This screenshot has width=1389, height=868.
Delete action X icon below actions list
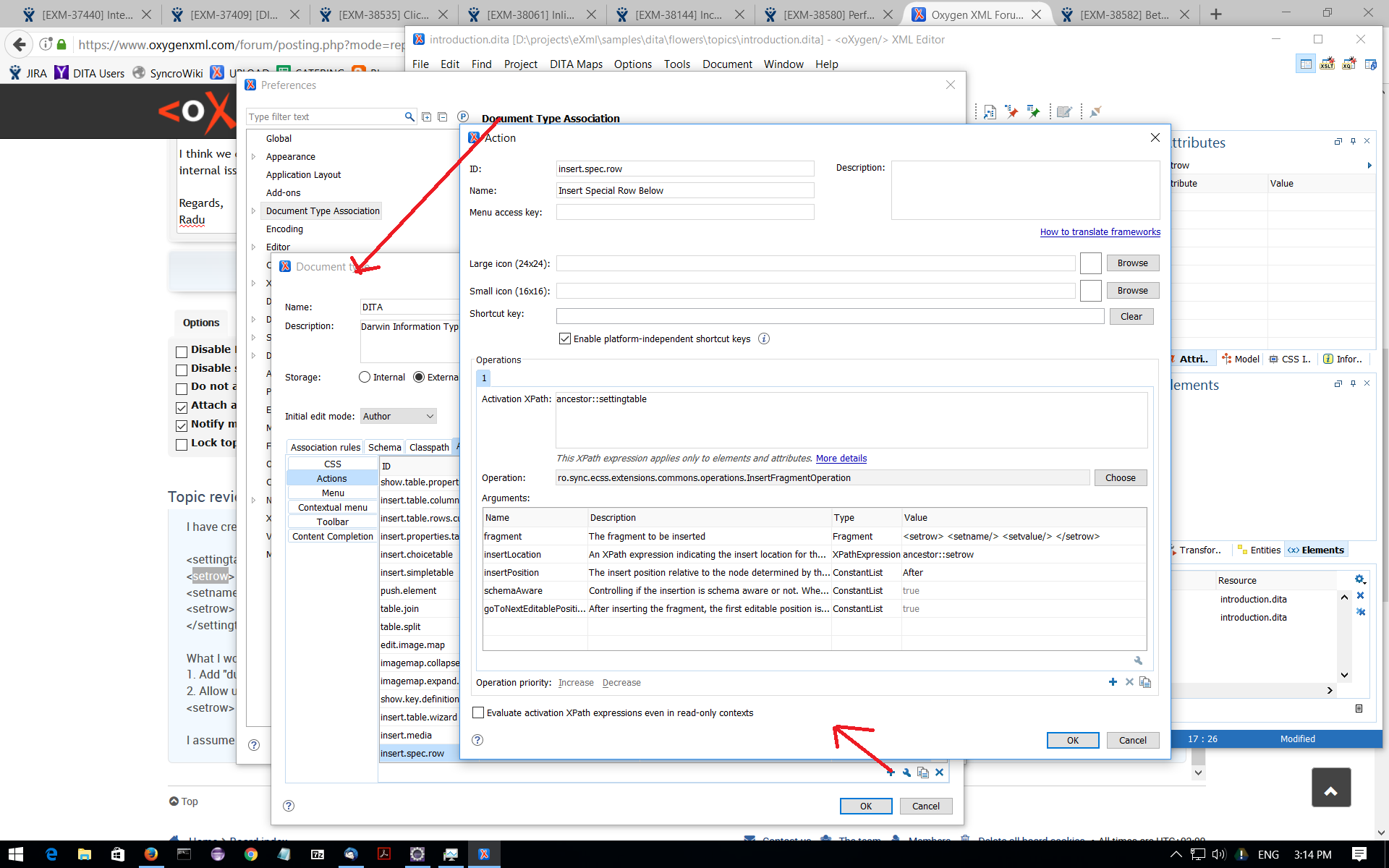click(x=939, y=773)
